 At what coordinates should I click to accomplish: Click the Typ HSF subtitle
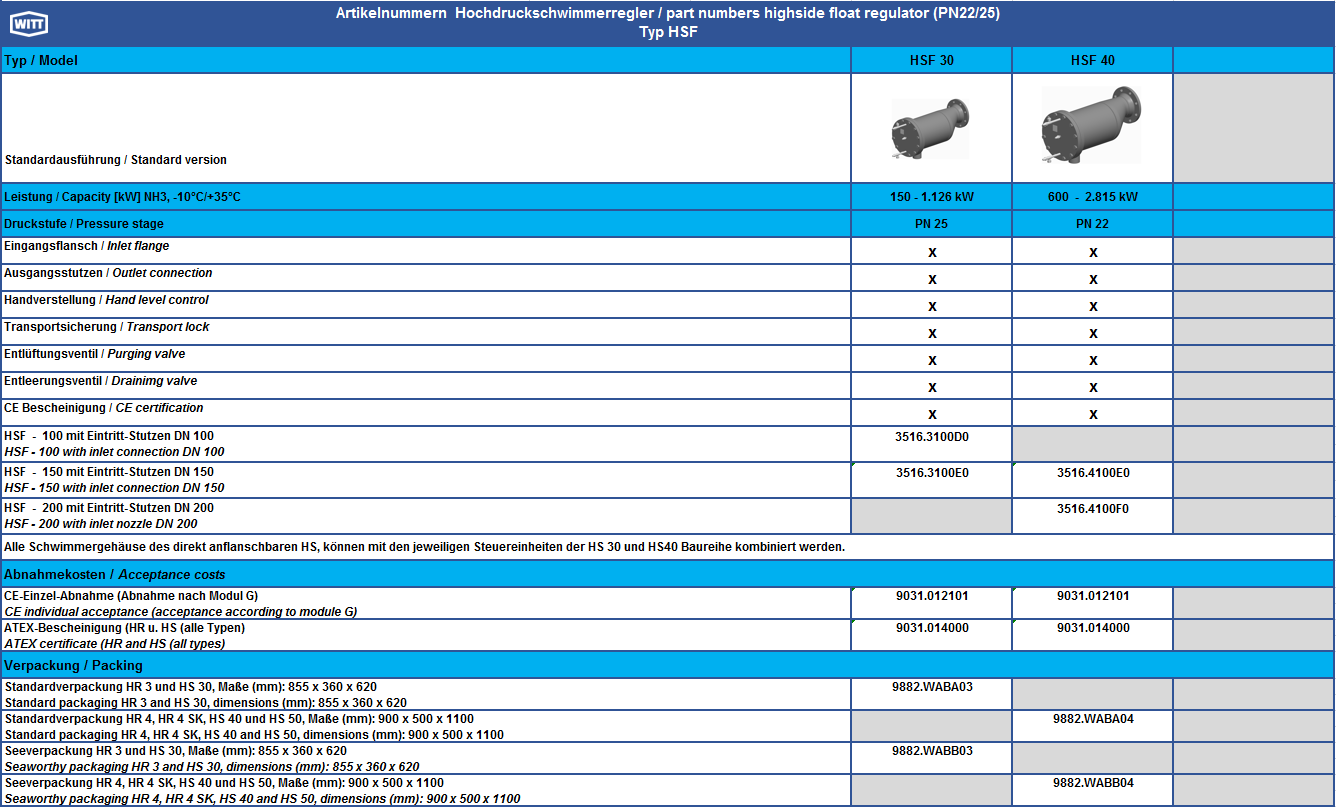pyautogui.click(x=668, y=32)
